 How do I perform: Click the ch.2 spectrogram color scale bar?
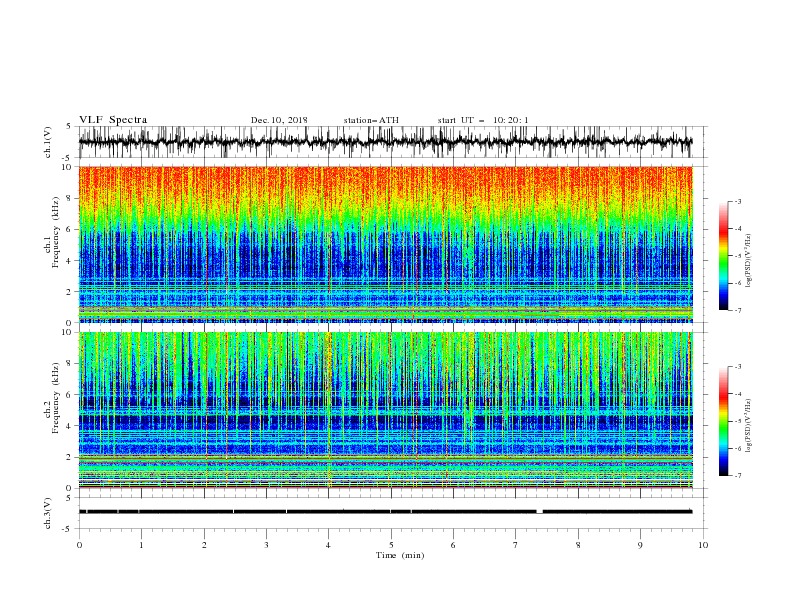(x=723, y=421)
